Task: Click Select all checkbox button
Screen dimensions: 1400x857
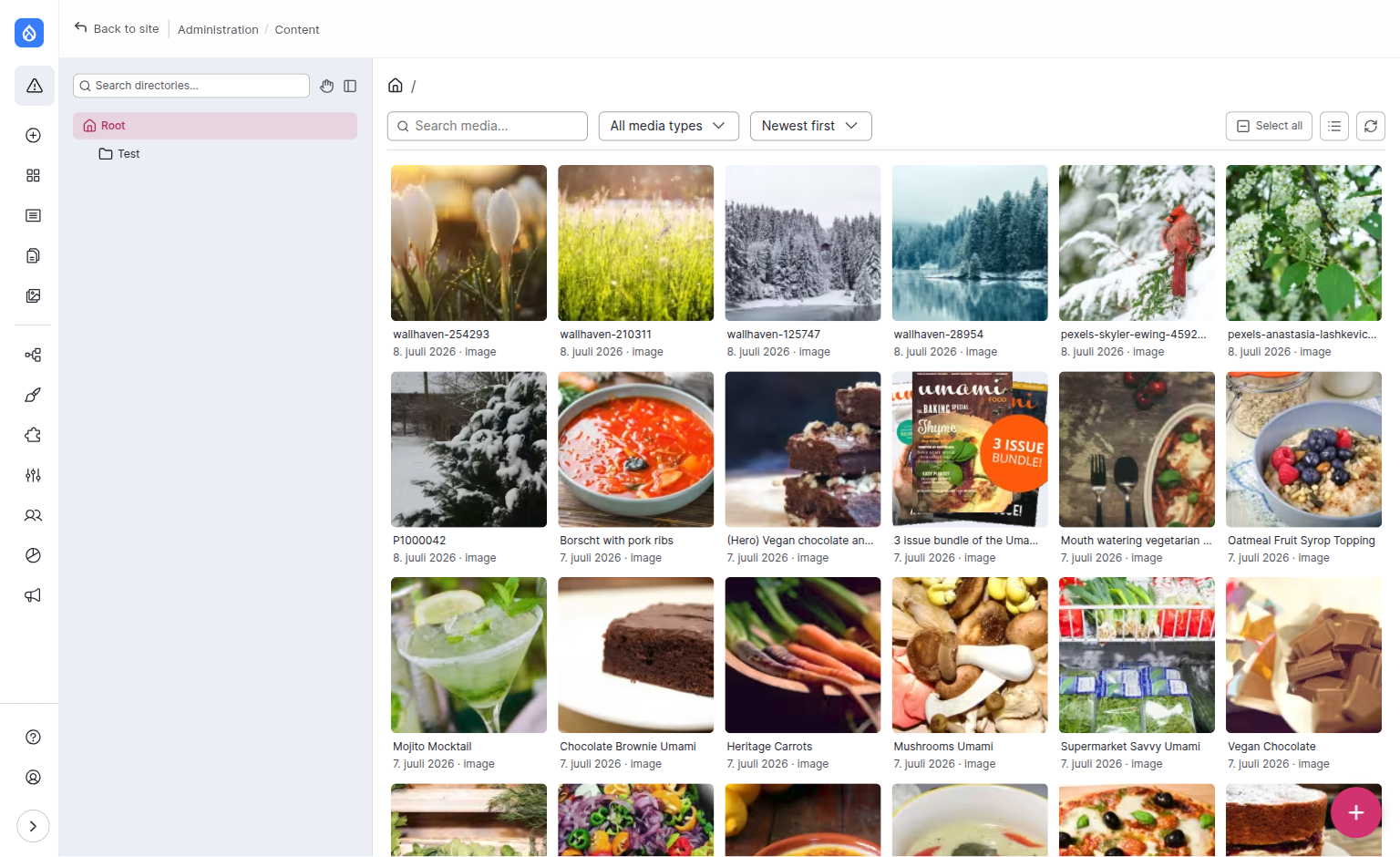Action: pos(1269,126)
